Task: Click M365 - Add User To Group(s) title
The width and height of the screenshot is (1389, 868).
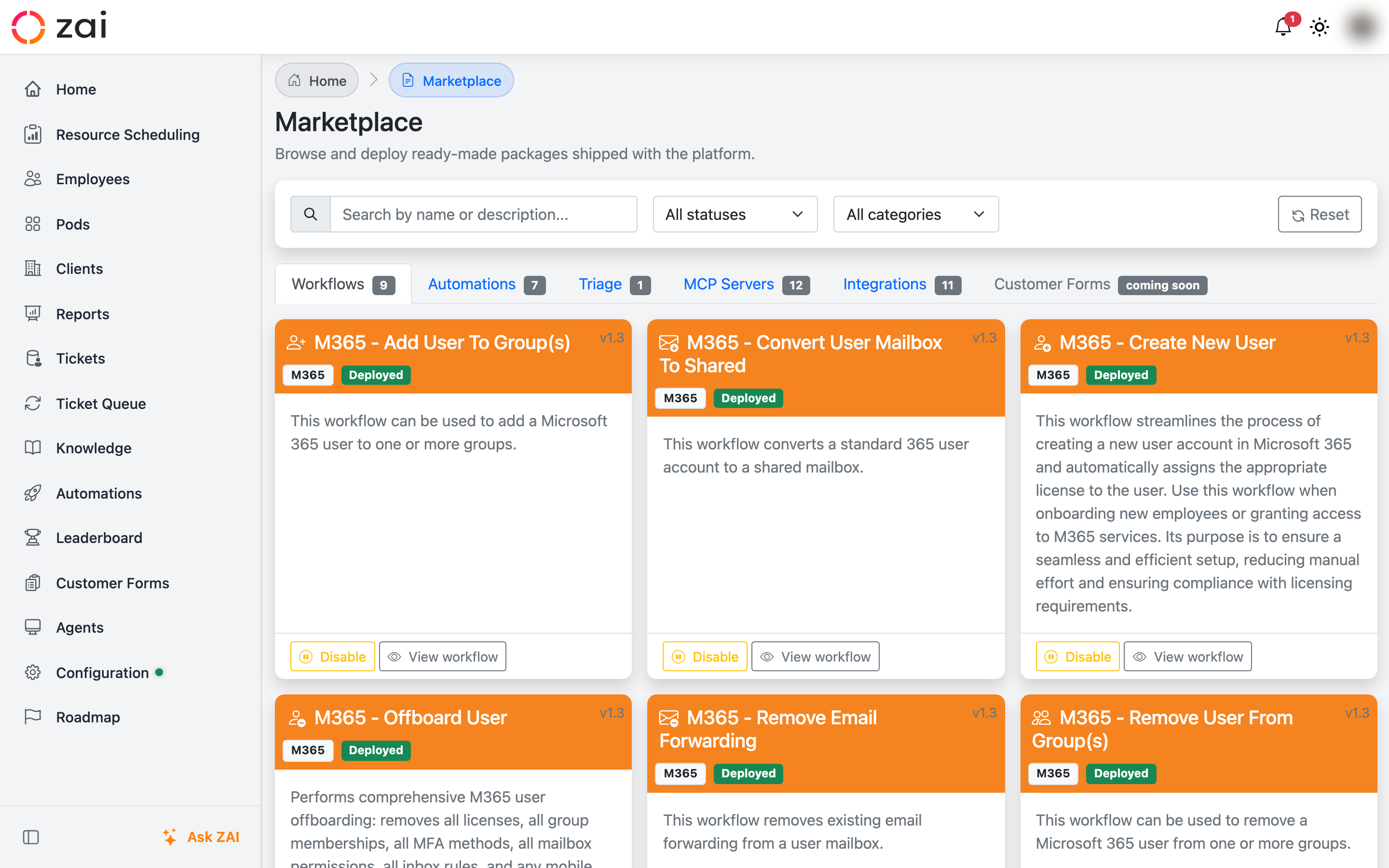Action: click(x=442, y=342)
